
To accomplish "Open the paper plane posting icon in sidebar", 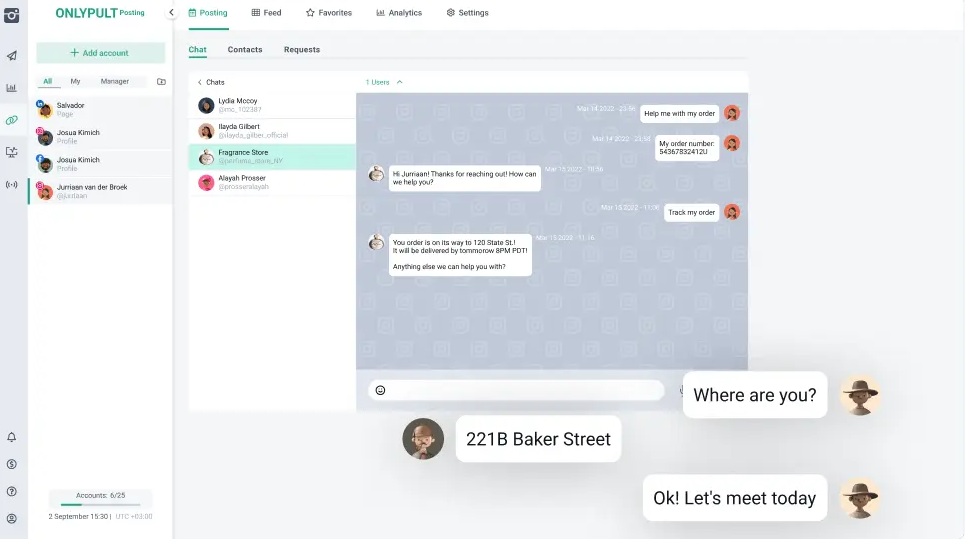I will click(12, 56).
